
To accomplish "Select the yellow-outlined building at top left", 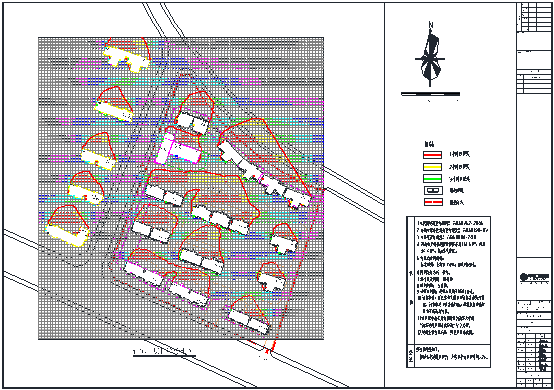I will (x=126, y=58).
